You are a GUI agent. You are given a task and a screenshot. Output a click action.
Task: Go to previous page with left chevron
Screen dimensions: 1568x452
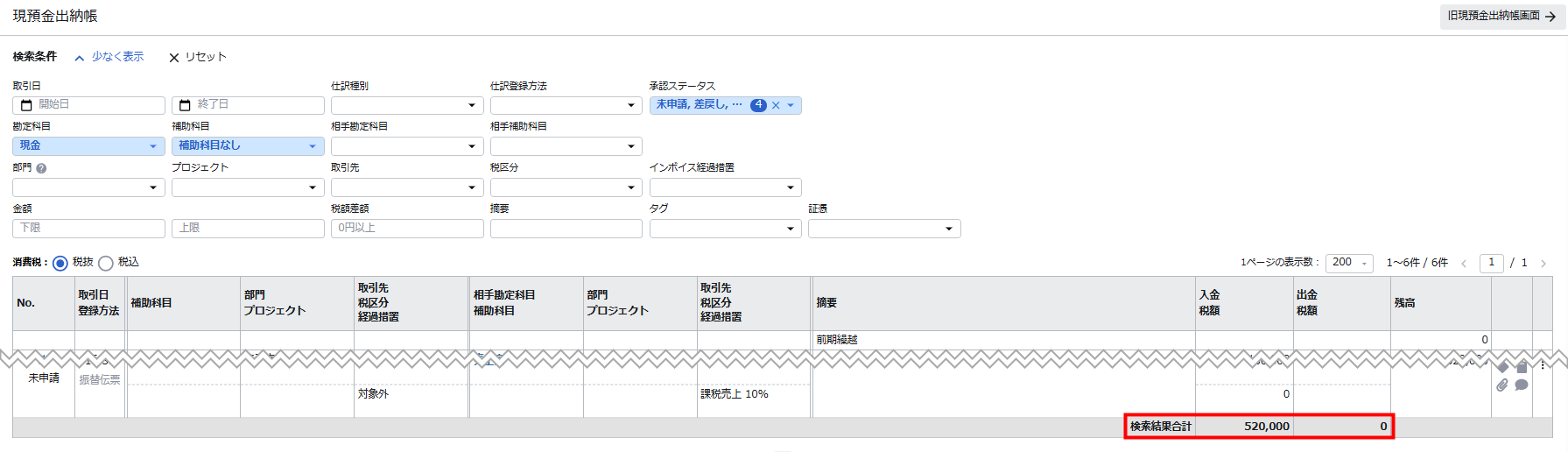(x=1464, y=264)
